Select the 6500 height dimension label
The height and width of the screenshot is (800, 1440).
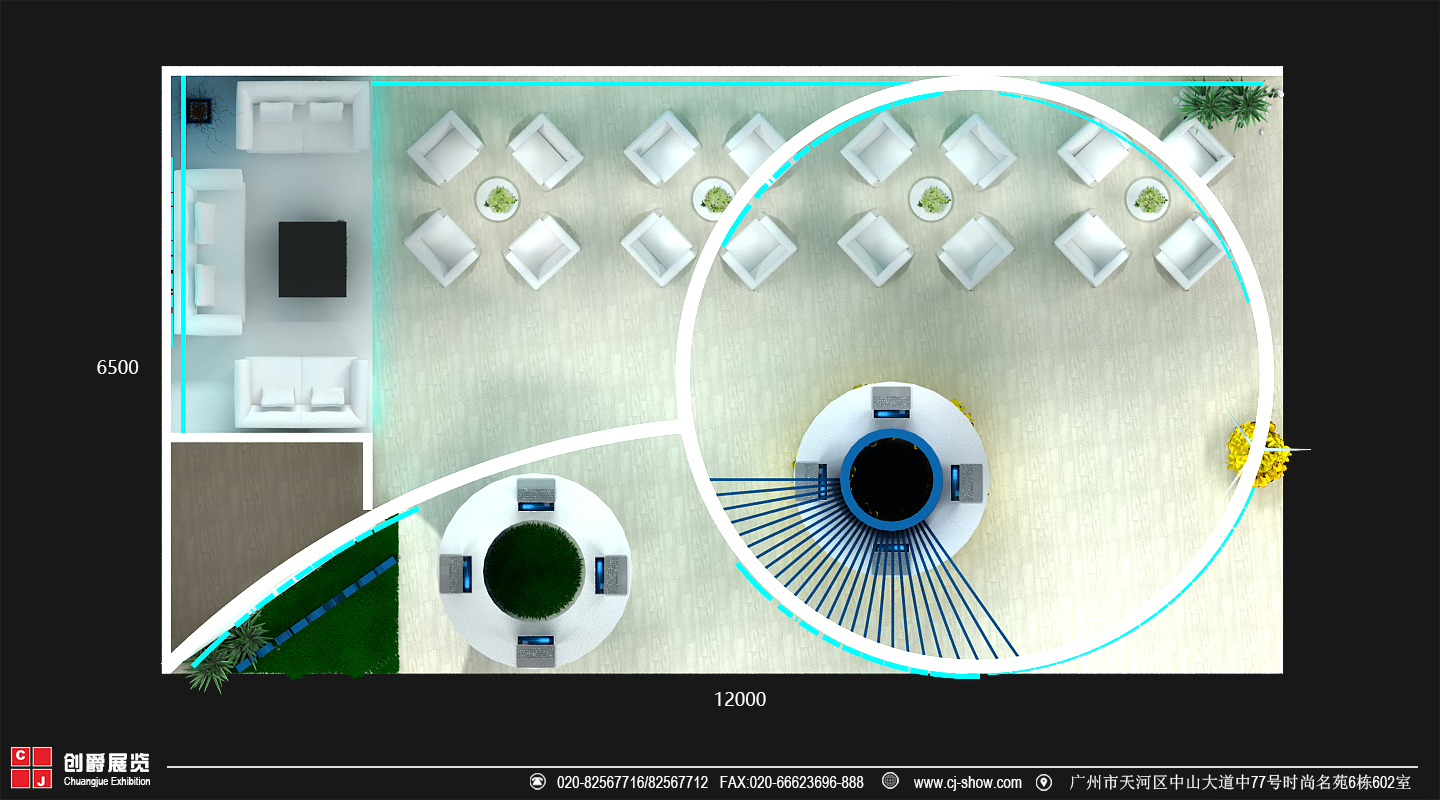(117, 368)
